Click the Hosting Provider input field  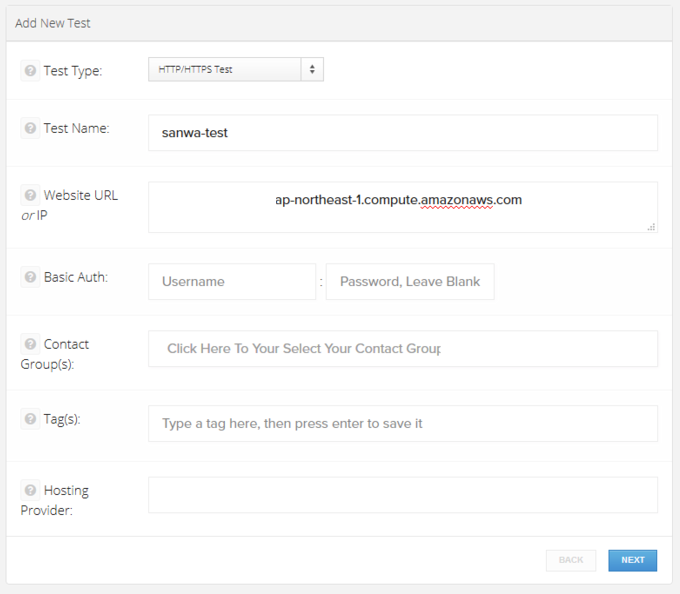tap(403, 495)
